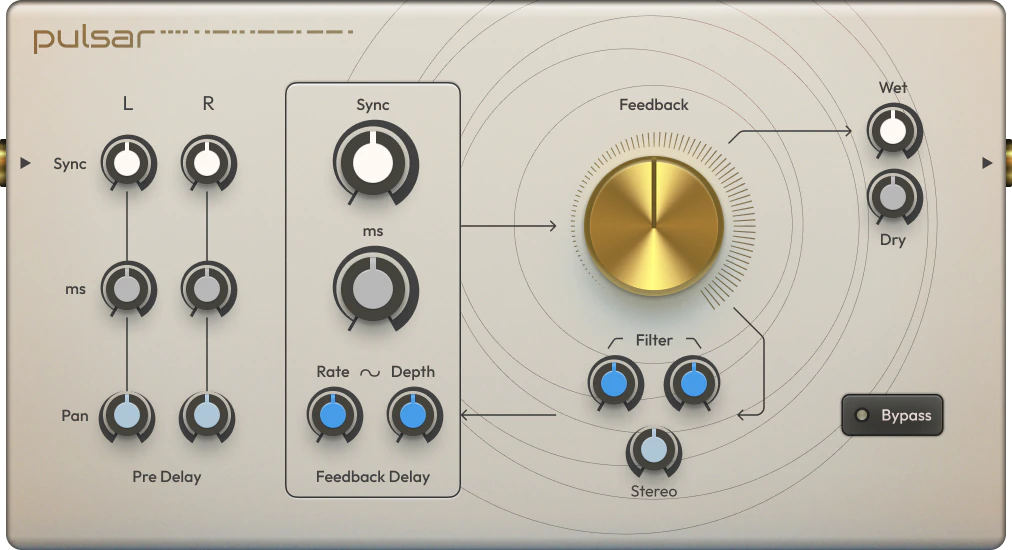Click the pulsar logo

(x=94, y=39)
